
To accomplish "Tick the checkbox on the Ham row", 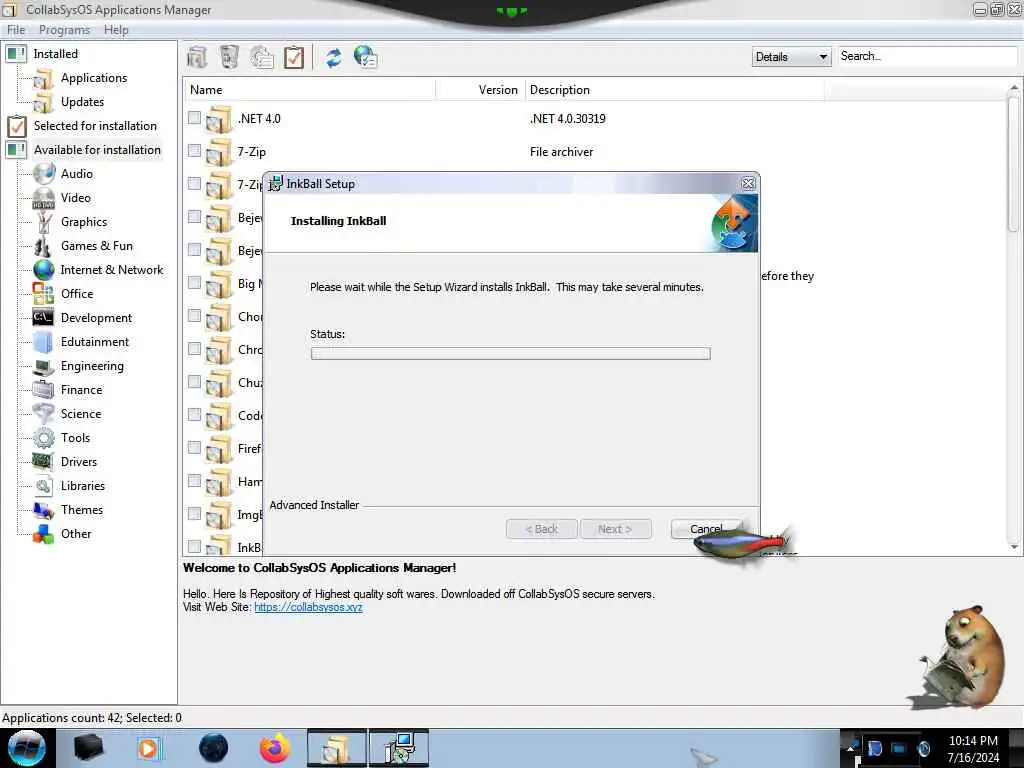I will point(194,481).
